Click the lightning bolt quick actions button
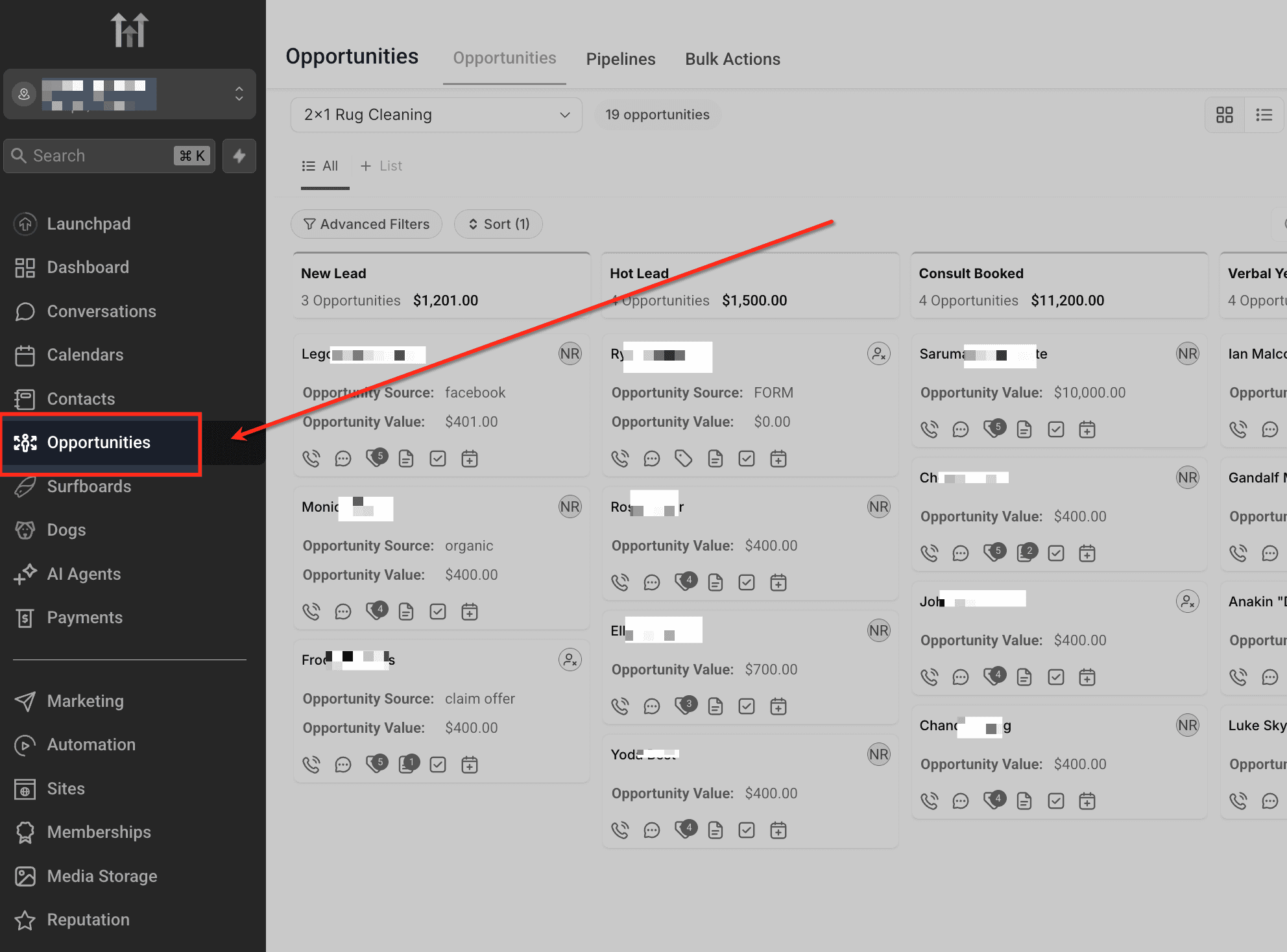The height and width of the screenshot is (952, 1287). (x=239, y=156)
